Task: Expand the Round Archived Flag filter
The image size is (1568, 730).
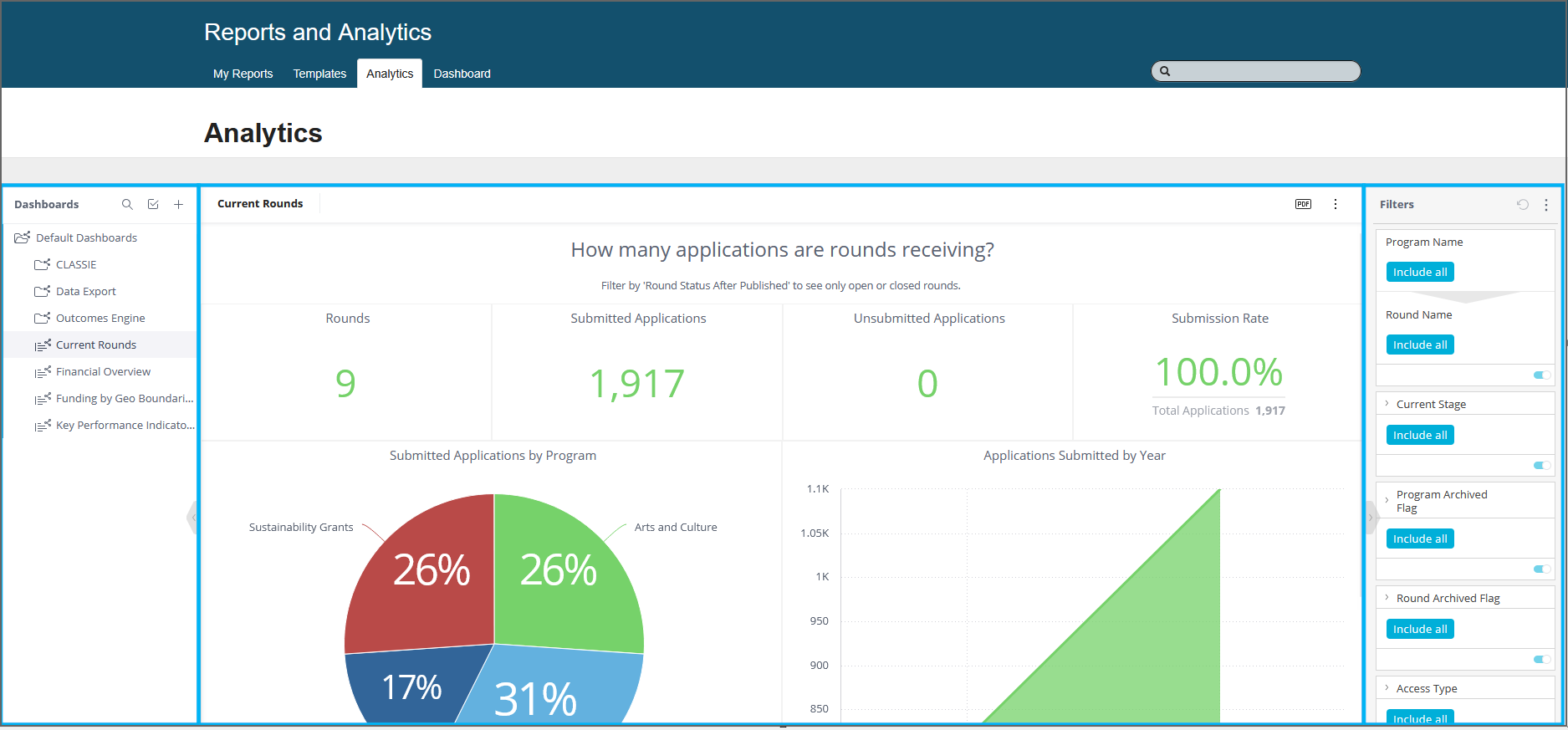Action: [1387, 598]
